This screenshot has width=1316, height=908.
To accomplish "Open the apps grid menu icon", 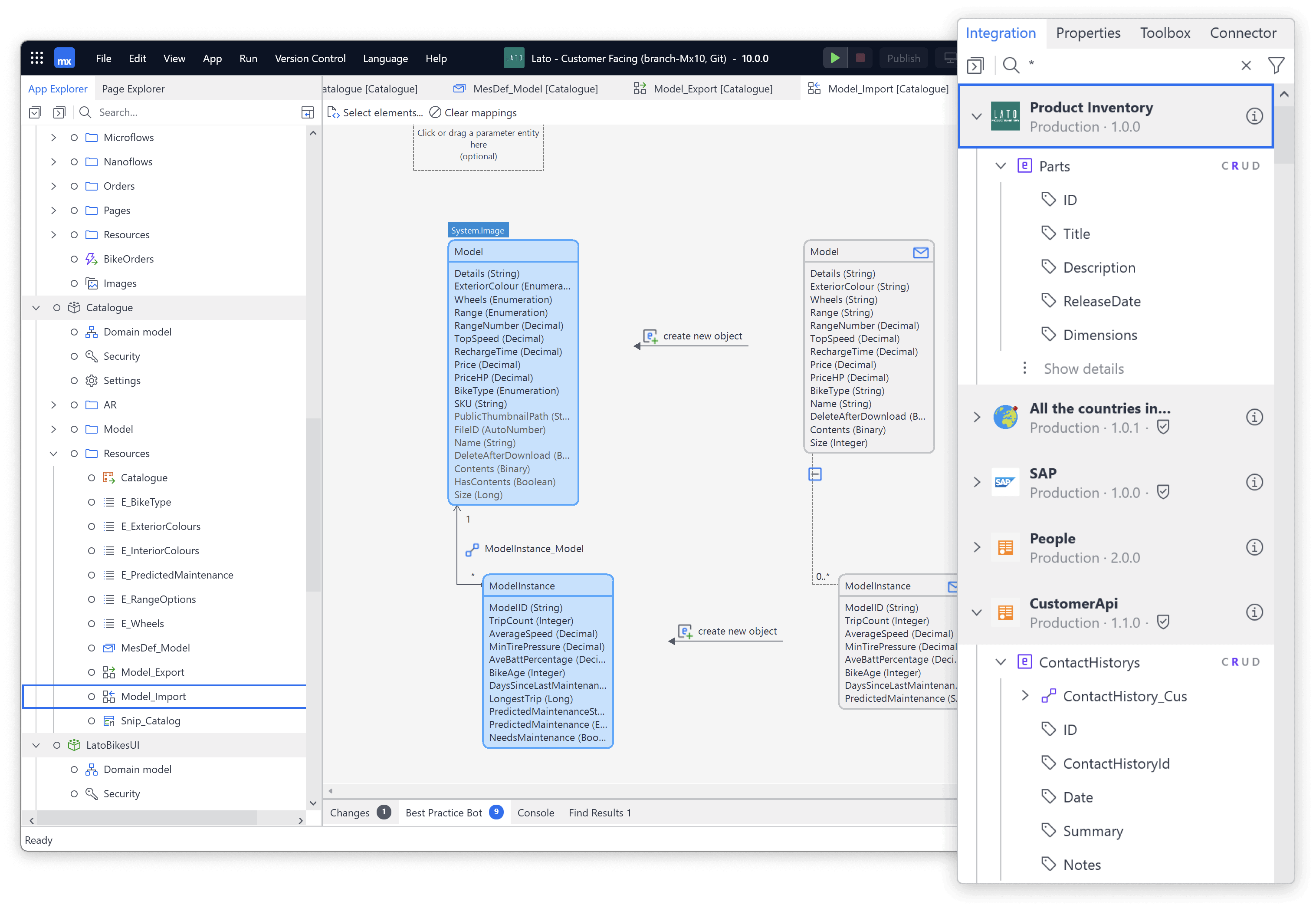I will point(37,58).
